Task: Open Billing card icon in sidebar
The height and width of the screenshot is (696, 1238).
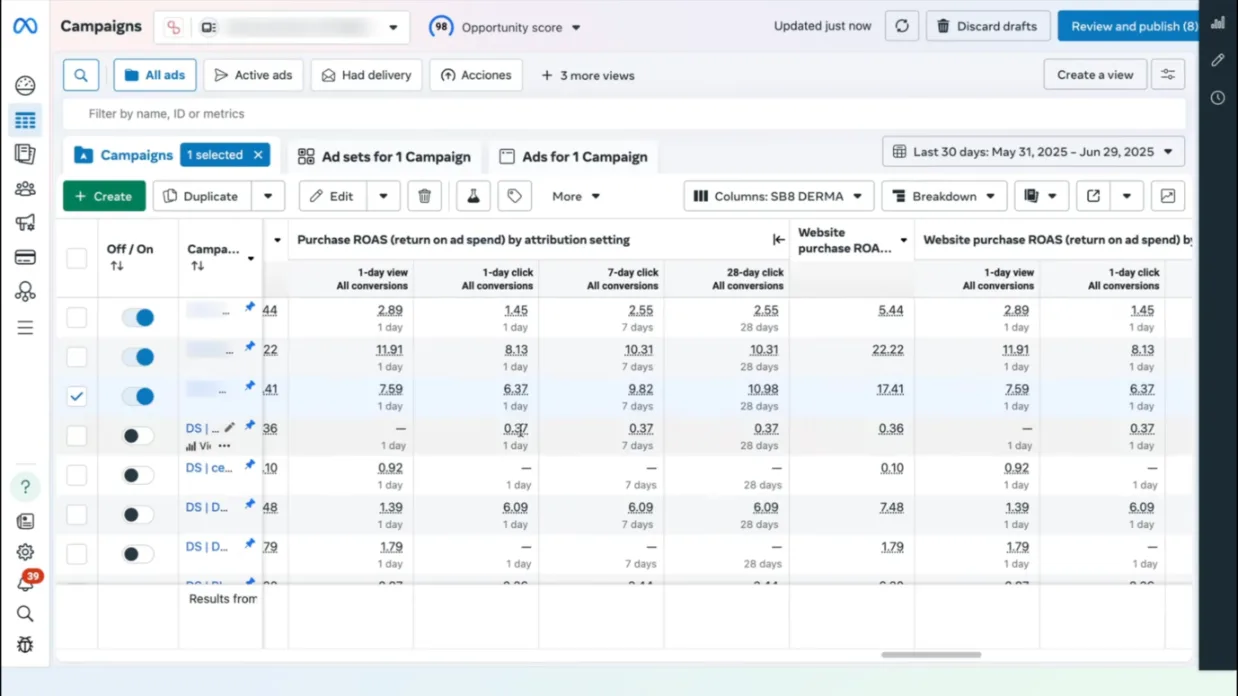Action: pos(25,257)
